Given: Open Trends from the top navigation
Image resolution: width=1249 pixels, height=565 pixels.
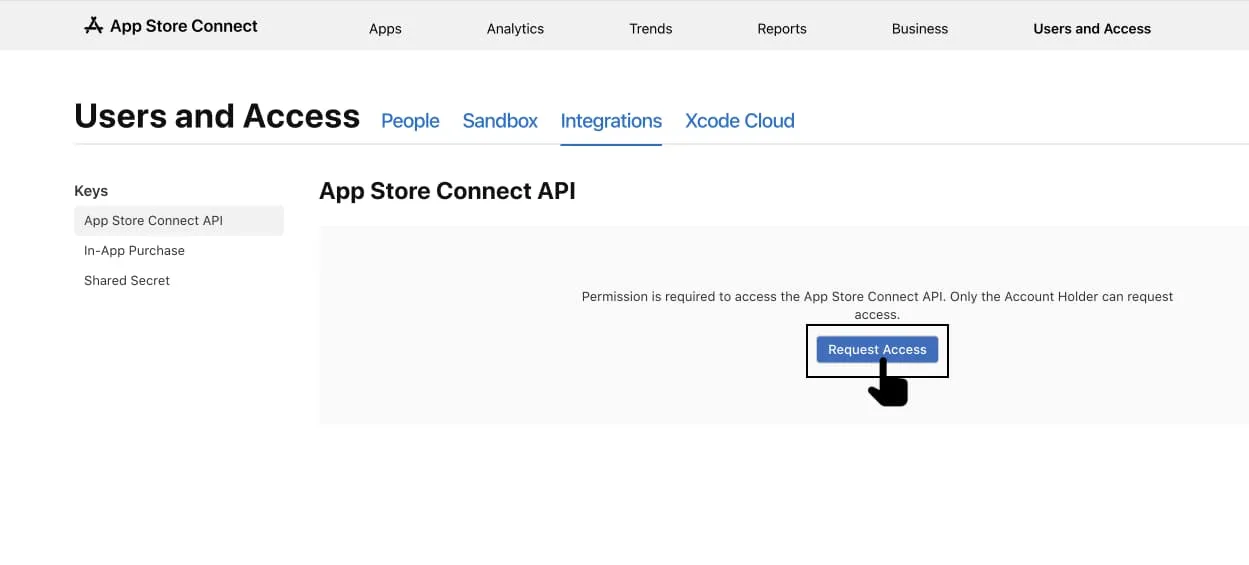Looking at the screenshot, I should pyautogui.click(x=650, y=29).
